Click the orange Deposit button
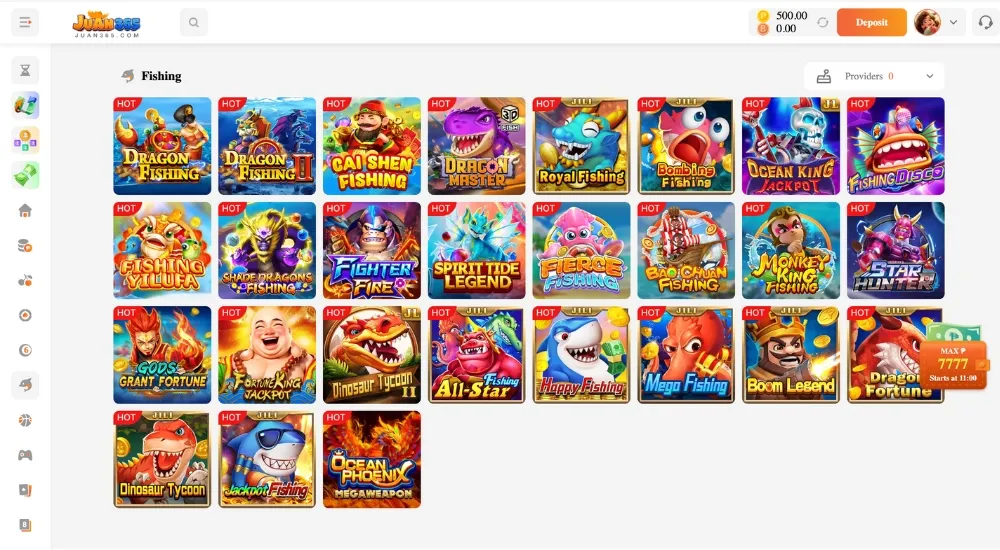 (x=871, y=22)
